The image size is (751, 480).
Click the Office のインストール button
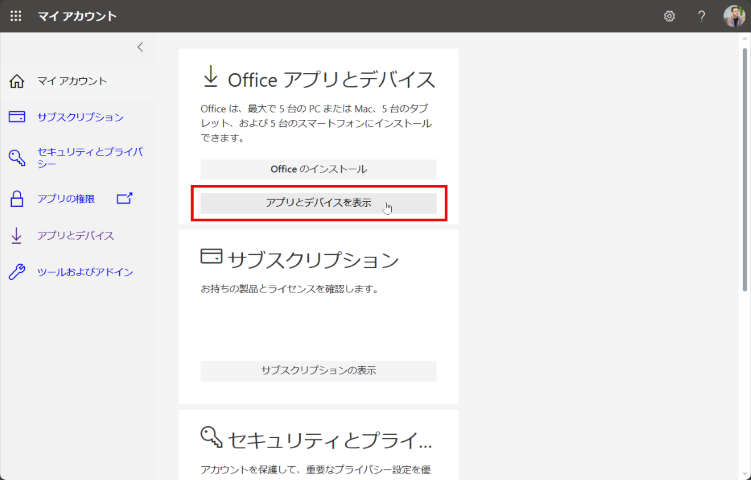point(319,169)
